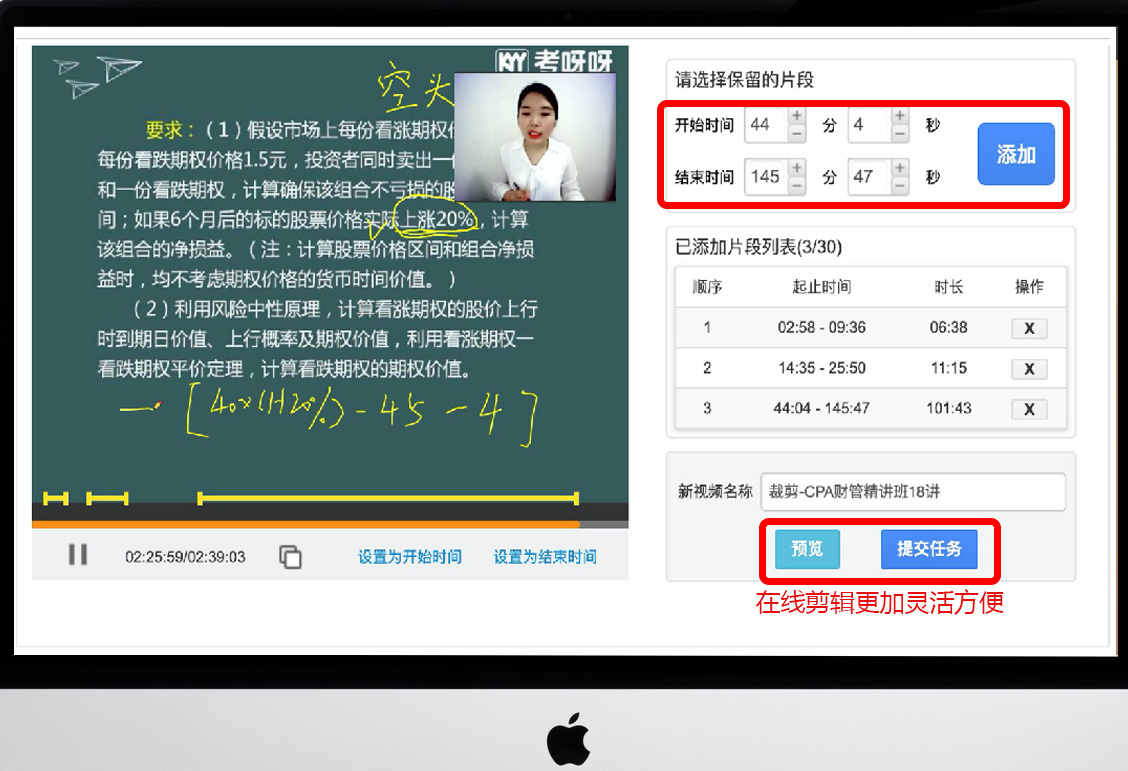The image size is (1128, 771).
Task: Click the 06:38 duration cell
Action: [x=948, y=327]
